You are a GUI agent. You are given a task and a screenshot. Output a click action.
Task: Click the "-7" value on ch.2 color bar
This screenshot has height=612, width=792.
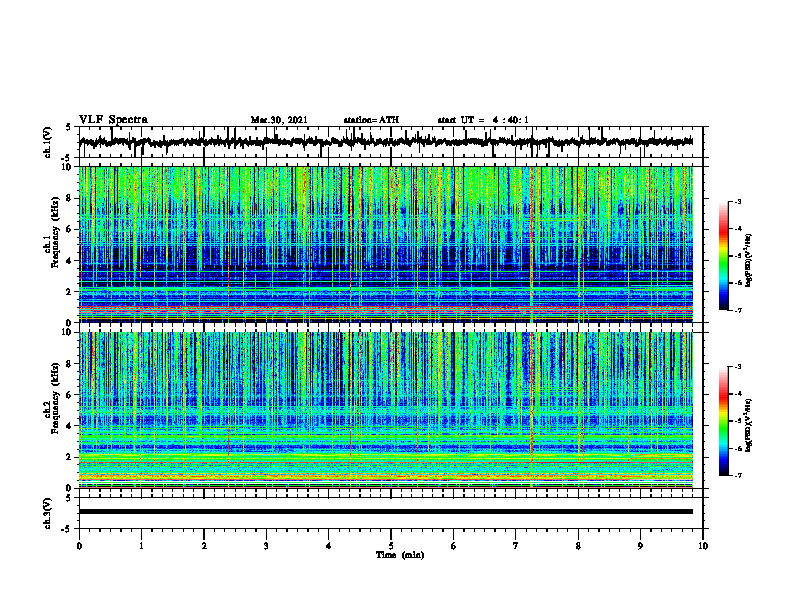coord(738,475)
